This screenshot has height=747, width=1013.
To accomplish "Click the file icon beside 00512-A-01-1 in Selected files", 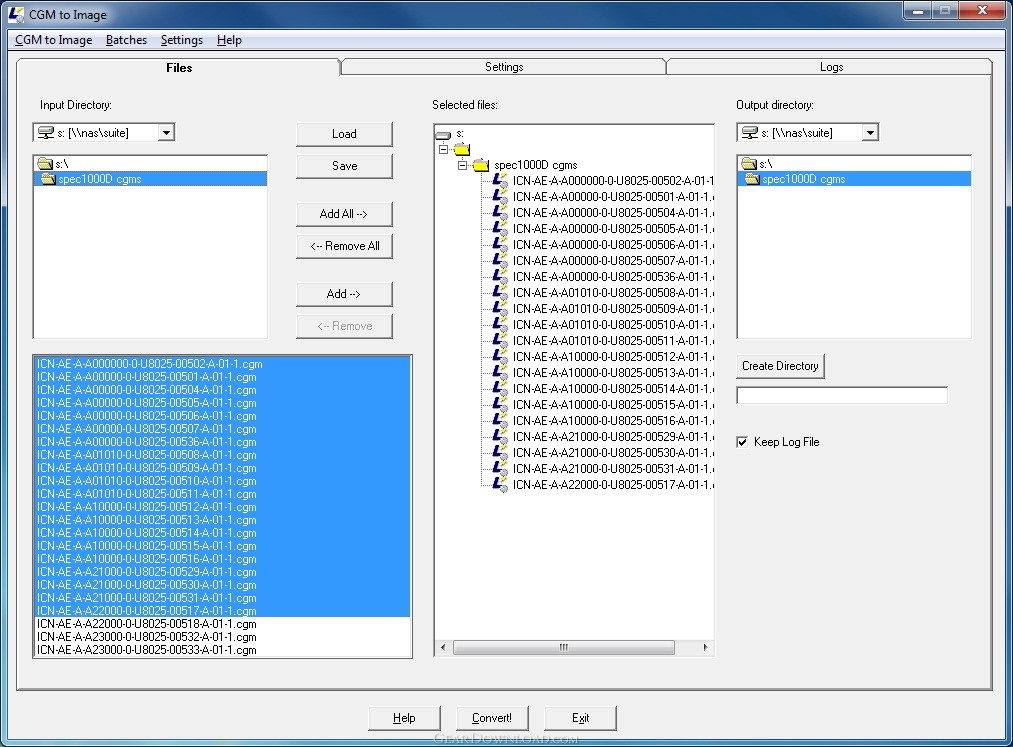I will [500, 357].
